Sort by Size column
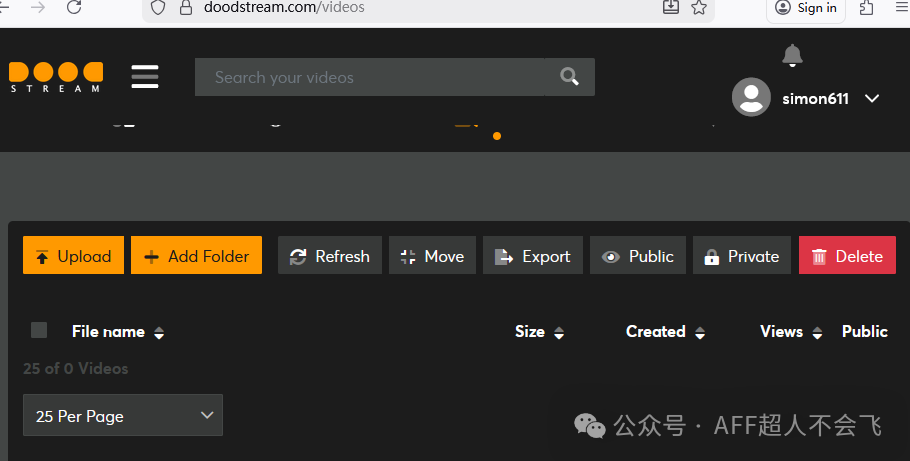Image resolution: width=910 pixels, height=461 pixels. (x=530, y=332)
